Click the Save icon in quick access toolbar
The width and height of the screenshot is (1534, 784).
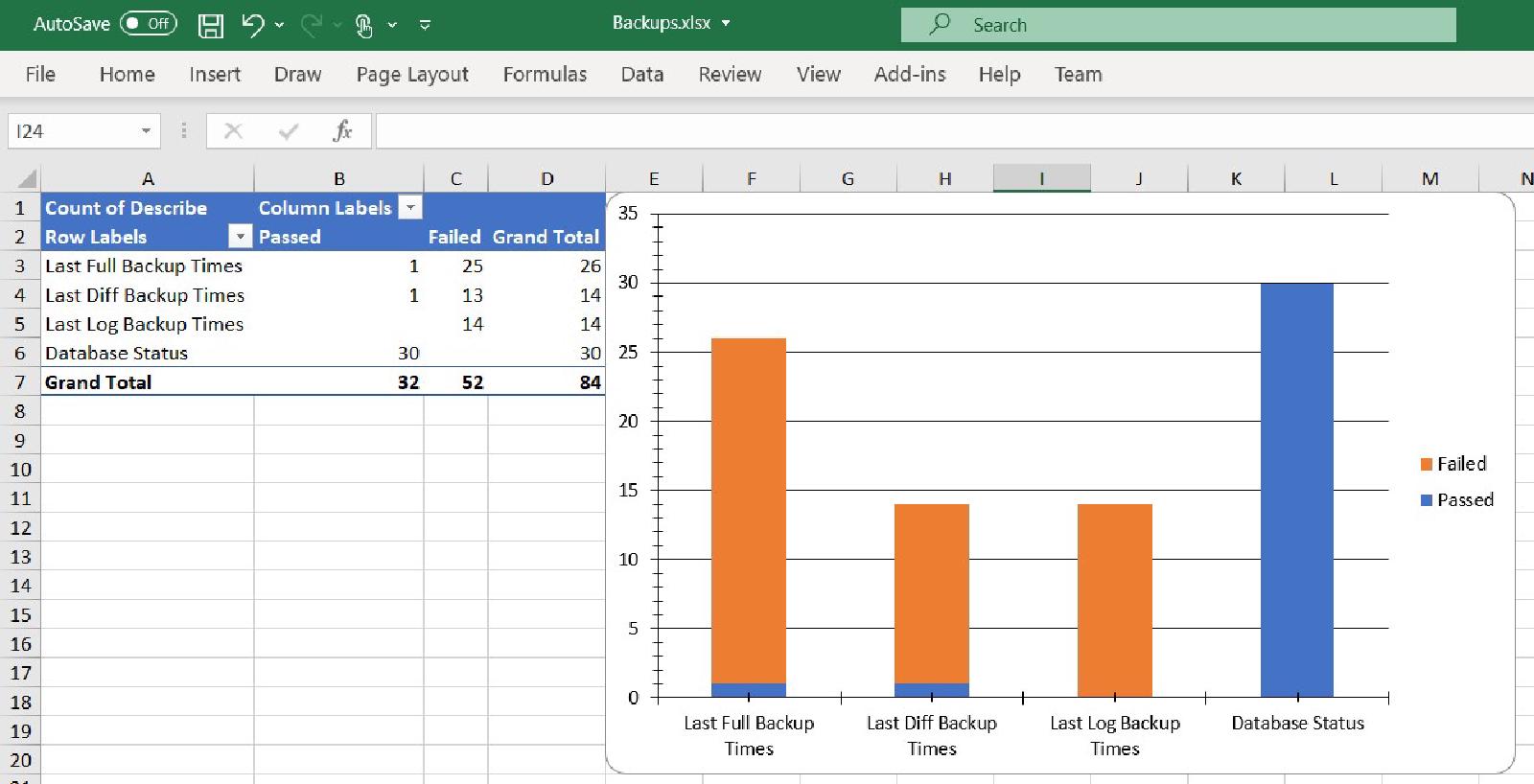point(211,25)
